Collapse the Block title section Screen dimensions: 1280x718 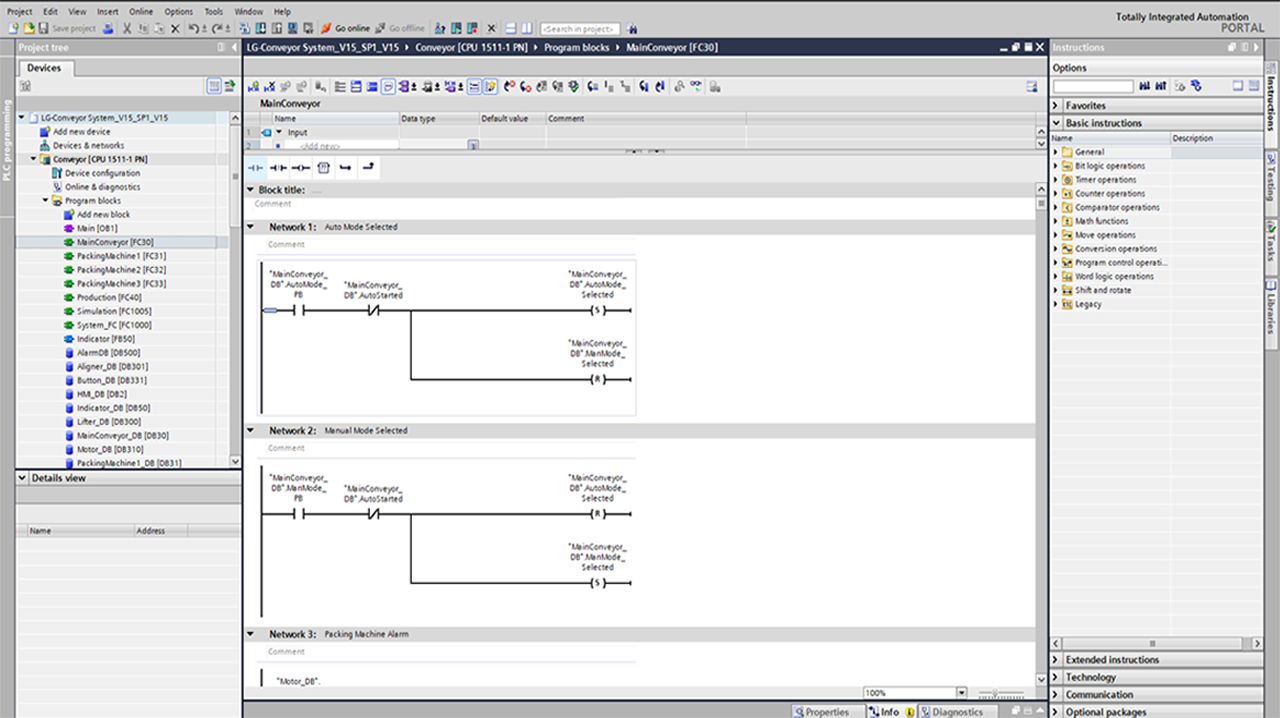point(250,190)
